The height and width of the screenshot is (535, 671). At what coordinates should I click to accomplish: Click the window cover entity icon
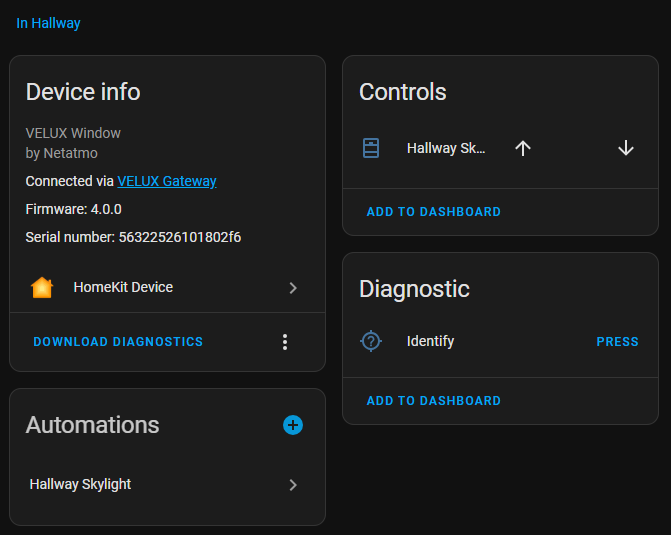(371, 148)
